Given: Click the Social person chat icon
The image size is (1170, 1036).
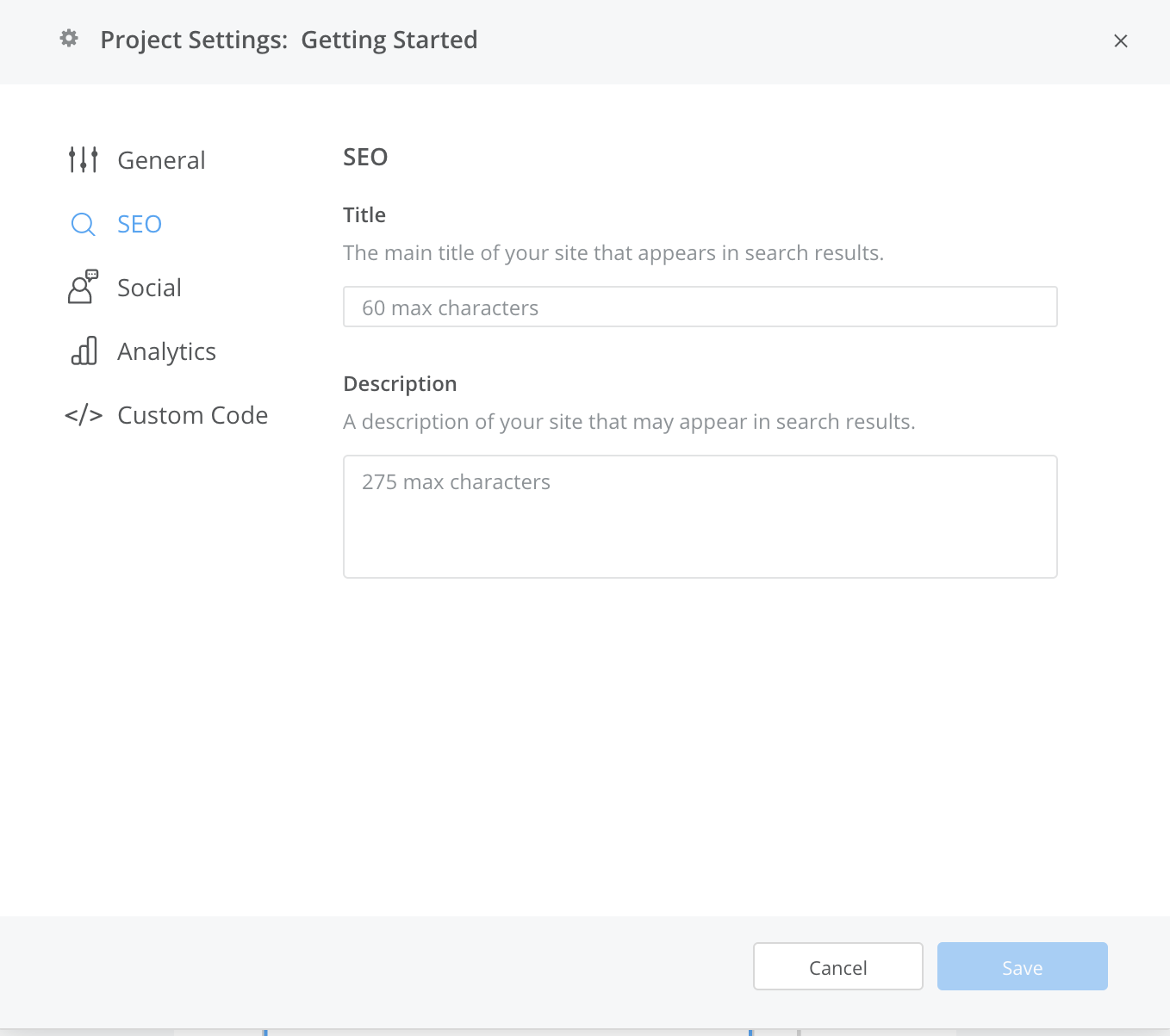Looking at the screenshot, I should (x=83, y=288).
